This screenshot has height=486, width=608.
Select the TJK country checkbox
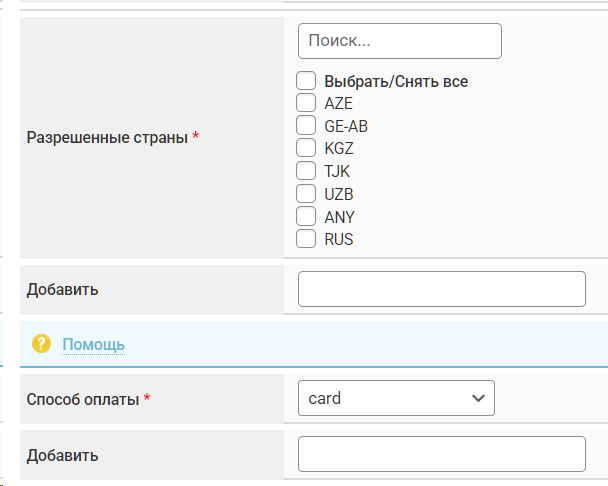pyautogui.click(x=307, y=171)
